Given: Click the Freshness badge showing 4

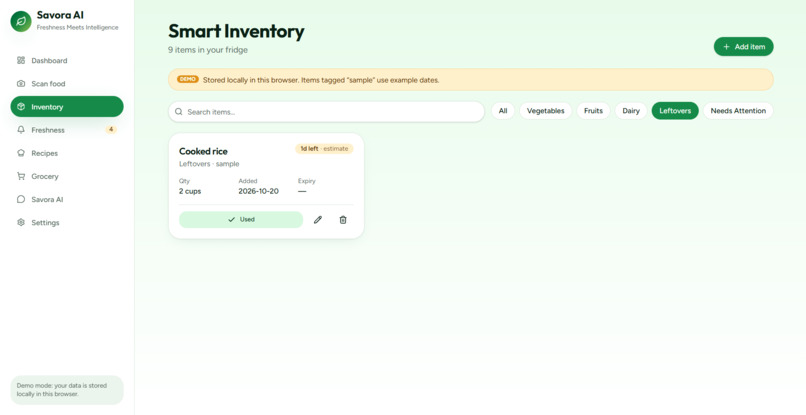Looking at the screenshot, I should (x=111, y=130).
